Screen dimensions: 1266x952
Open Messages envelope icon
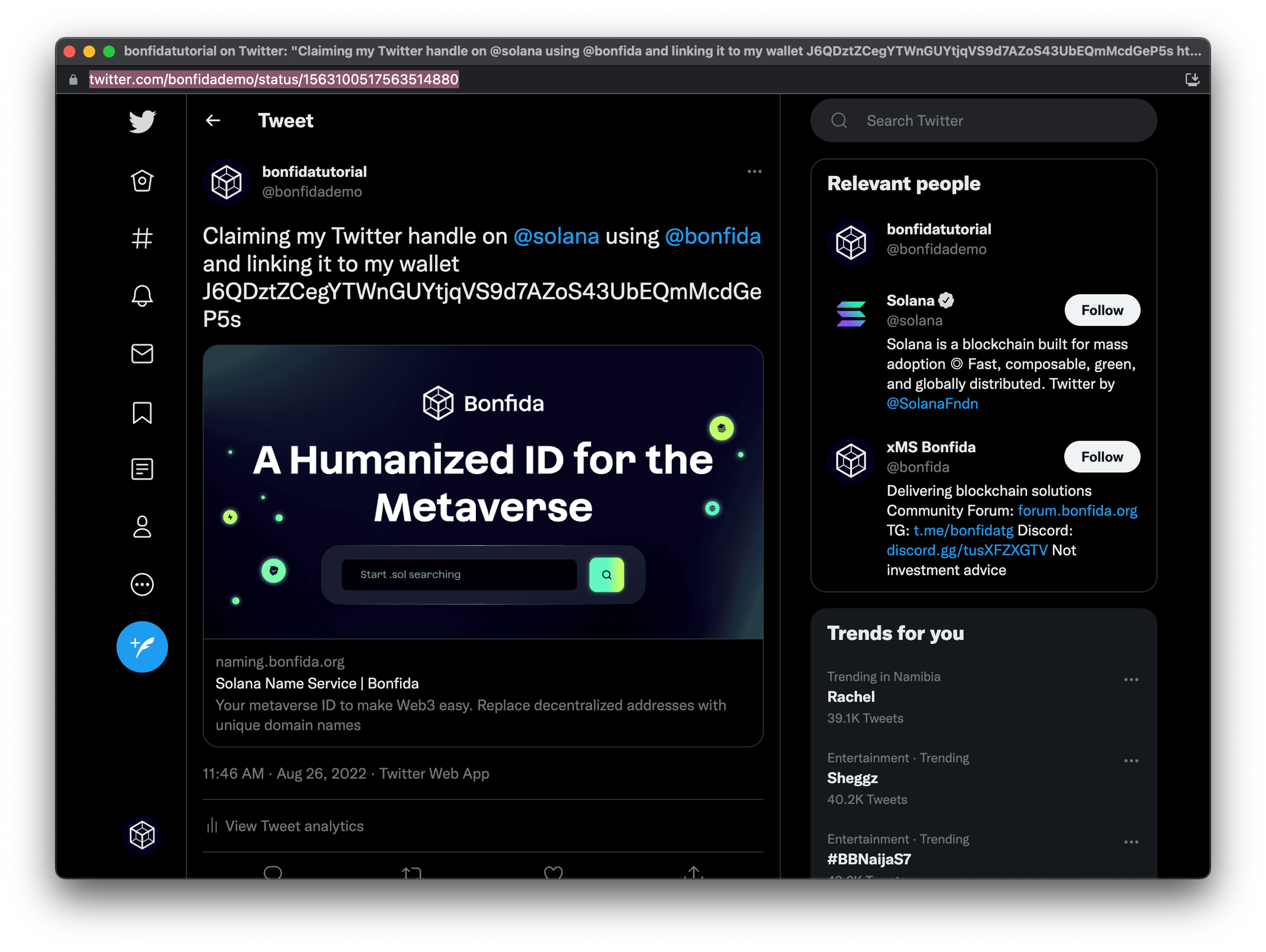pos(142,354)
